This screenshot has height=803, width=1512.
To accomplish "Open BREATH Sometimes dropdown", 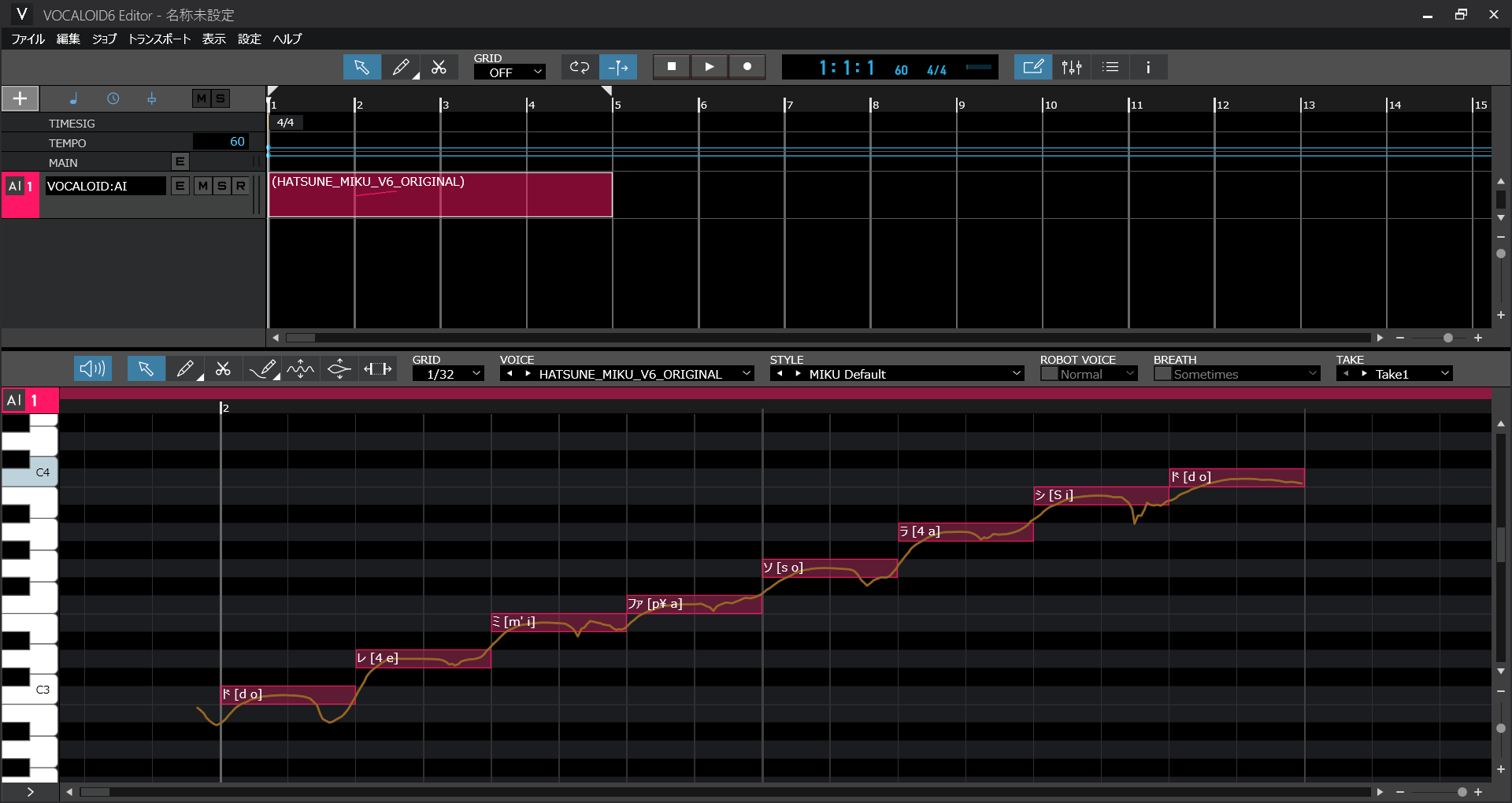I will [1245, 374].
